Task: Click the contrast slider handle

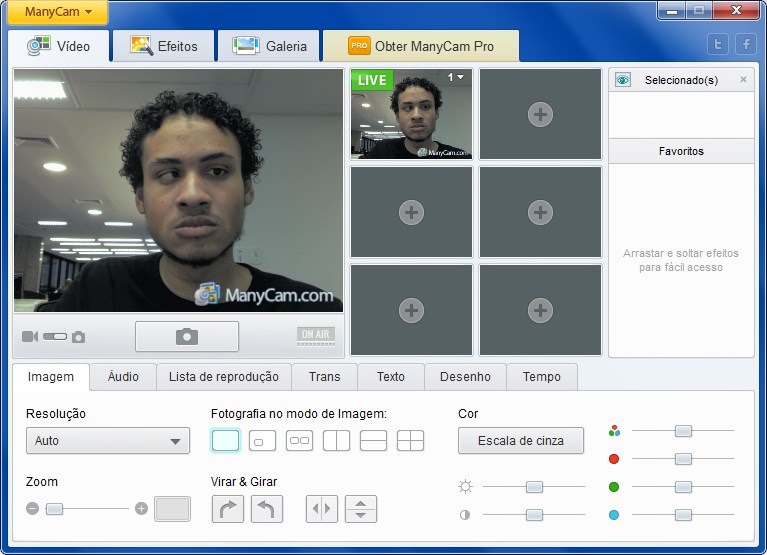Action: (534, 515)
